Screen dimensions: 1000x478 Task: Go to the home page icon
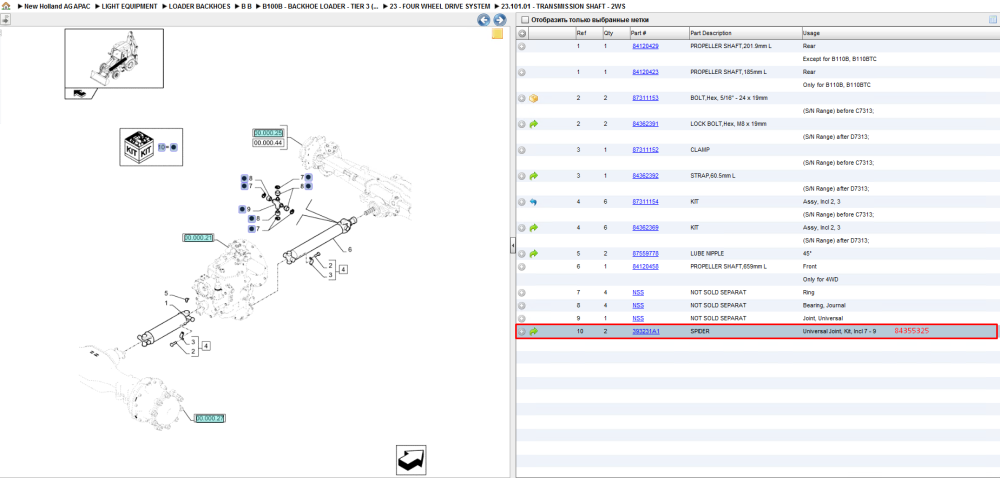tap(6, 6)
